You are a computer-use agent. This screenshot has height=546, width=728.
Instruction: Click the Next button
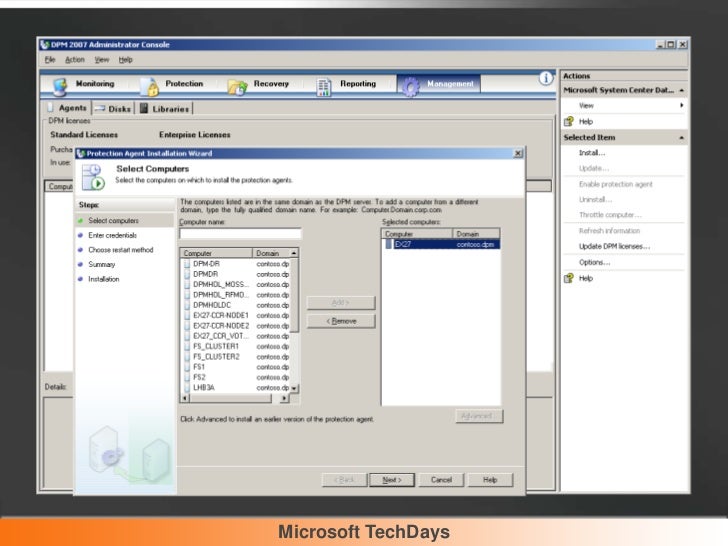click(x=392, y=480)
